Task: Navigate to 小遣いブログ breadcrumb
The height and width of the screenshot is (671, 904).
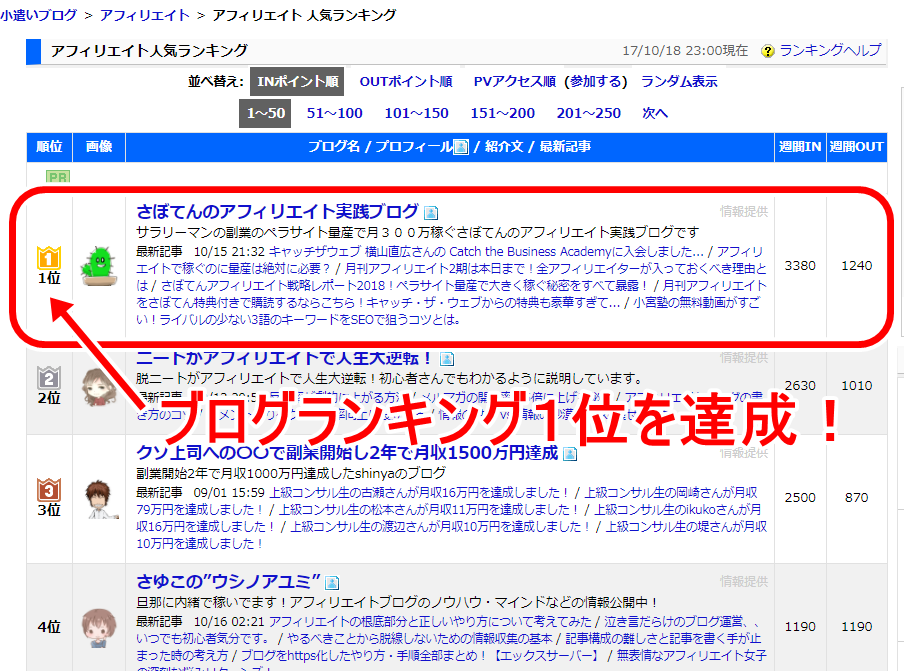Action: pos(39,15)
